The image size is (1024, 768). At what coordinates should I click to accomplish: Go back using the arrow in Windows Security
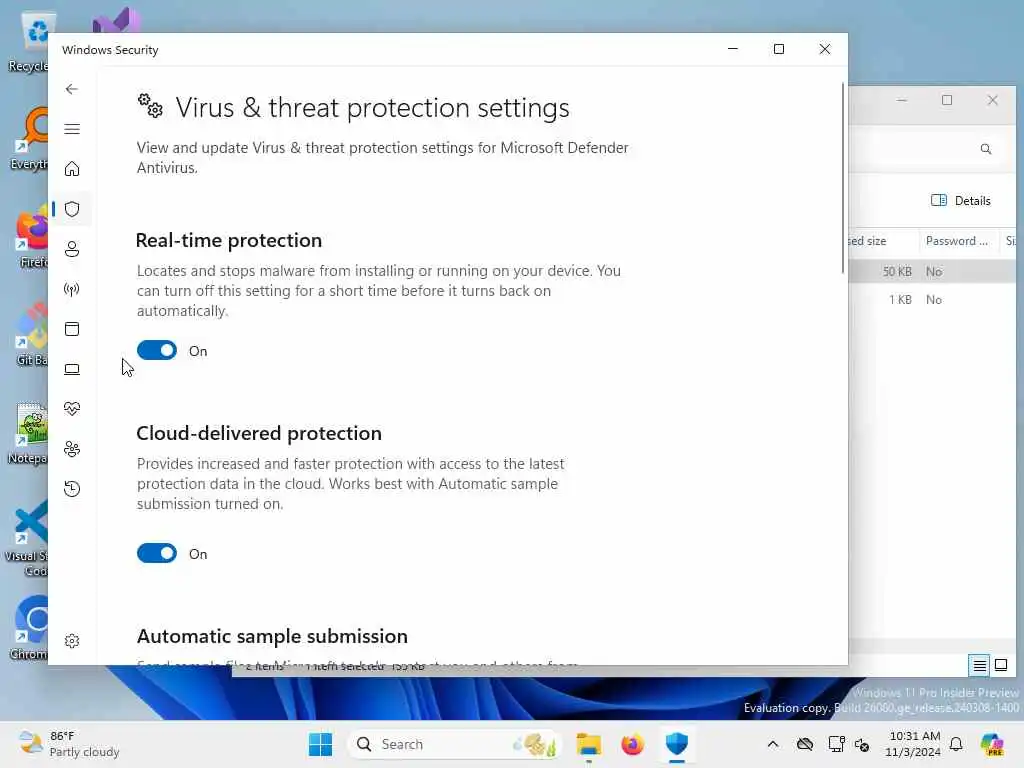point(72,89)
